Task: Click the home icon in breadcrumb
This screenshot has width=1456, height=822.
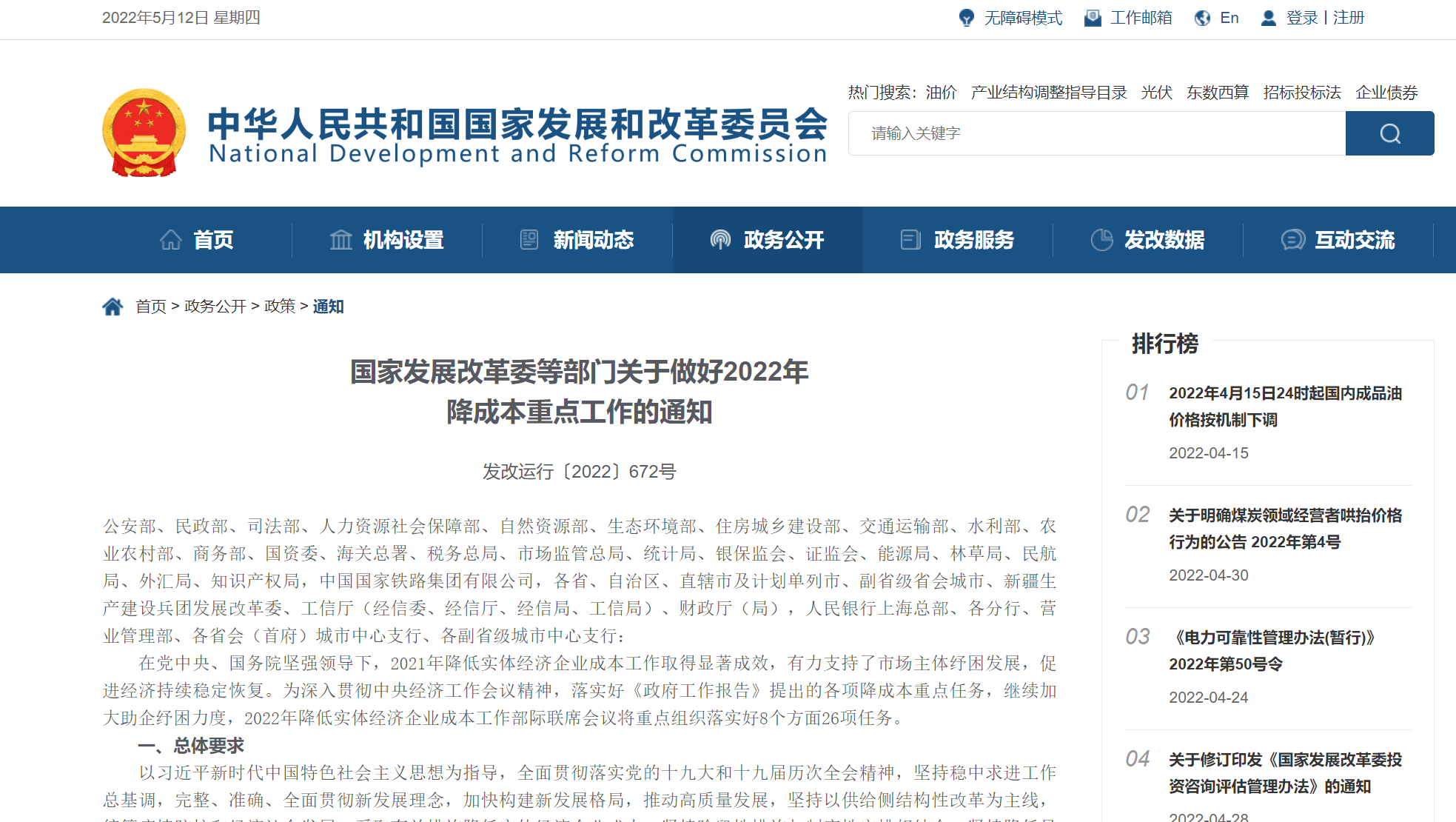Action: [x=113, y=307]
